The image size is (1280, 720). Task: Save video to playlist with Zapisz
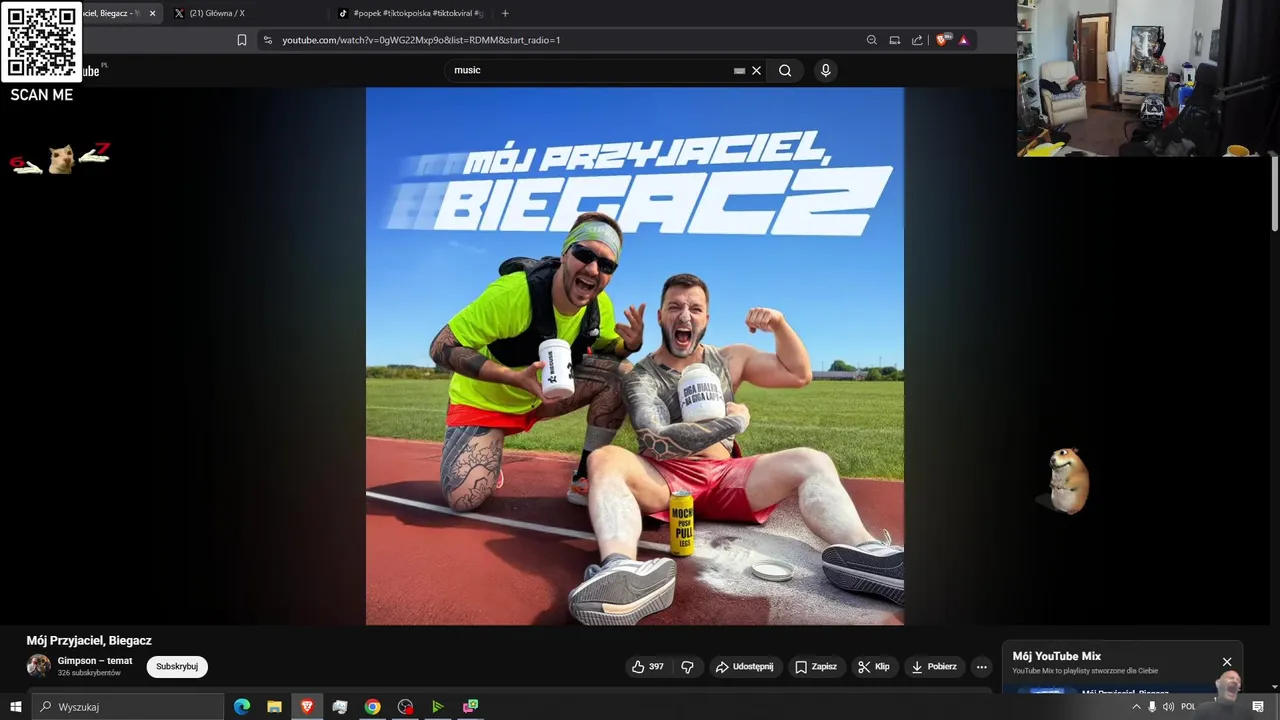(x=815, y=667)
